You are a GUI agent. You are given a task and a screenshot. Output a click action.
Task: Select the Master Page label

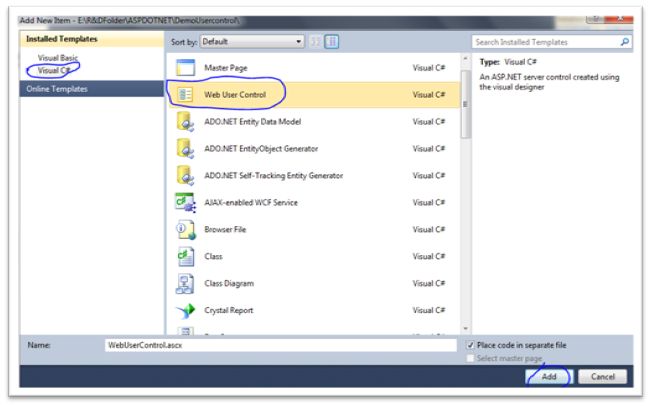click(x=226, y=68)
